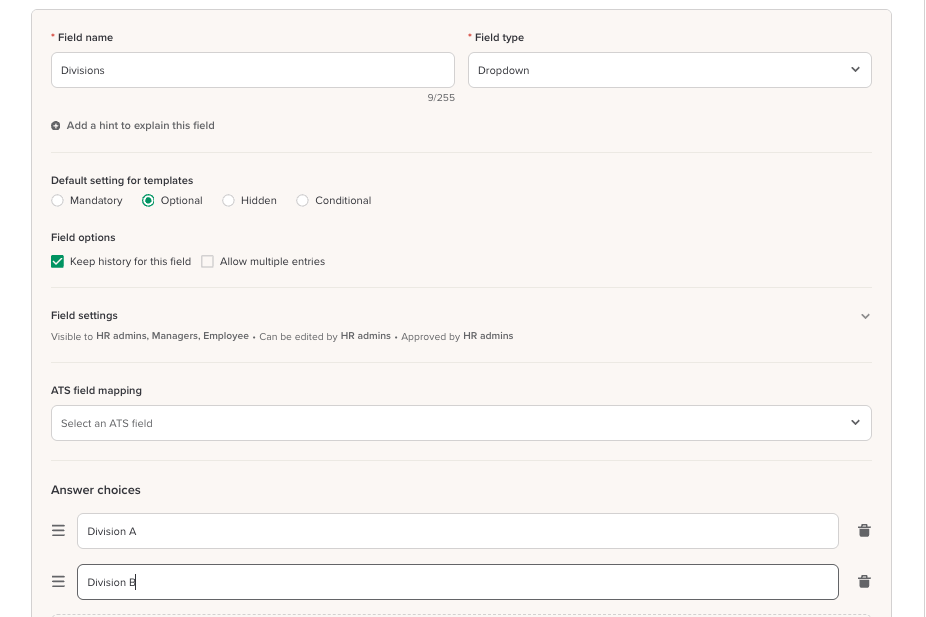
Task: Choose the Hidden radio option
Action: click(x=229, y=201)
